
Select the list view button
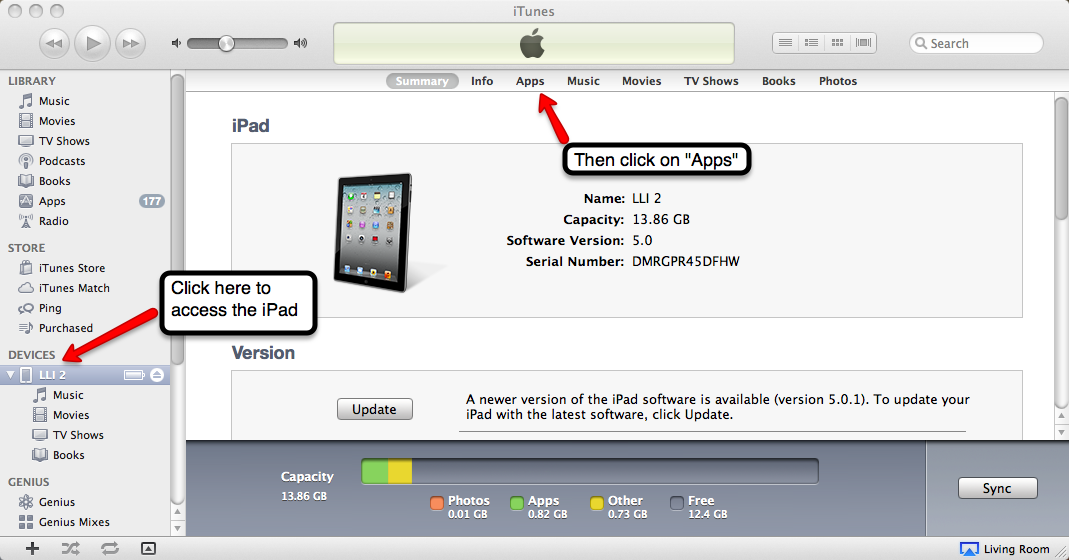(786, 43)
